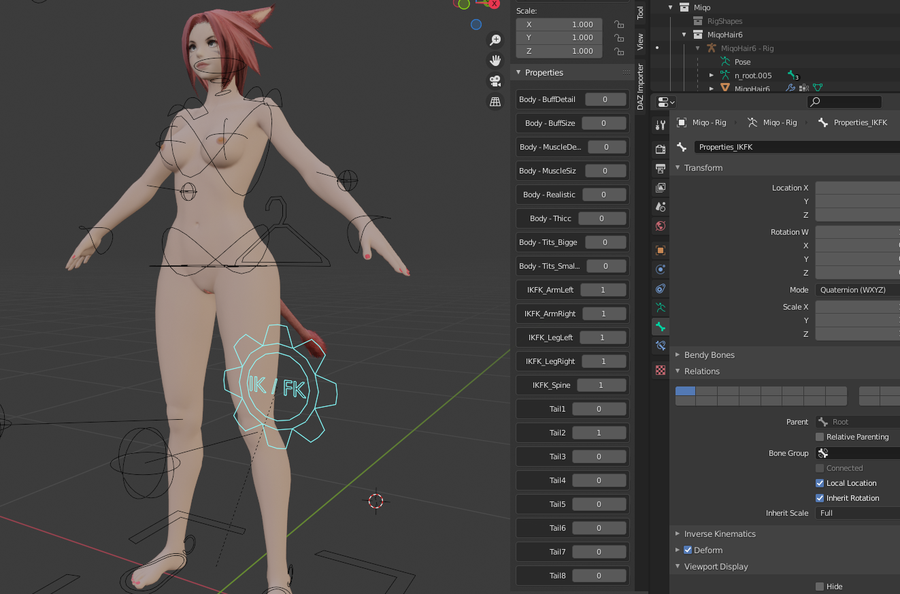Select the highlighted first bone layer button
Image resolution: width=900 pixels, height=594 pixels.
pos(685,391)
